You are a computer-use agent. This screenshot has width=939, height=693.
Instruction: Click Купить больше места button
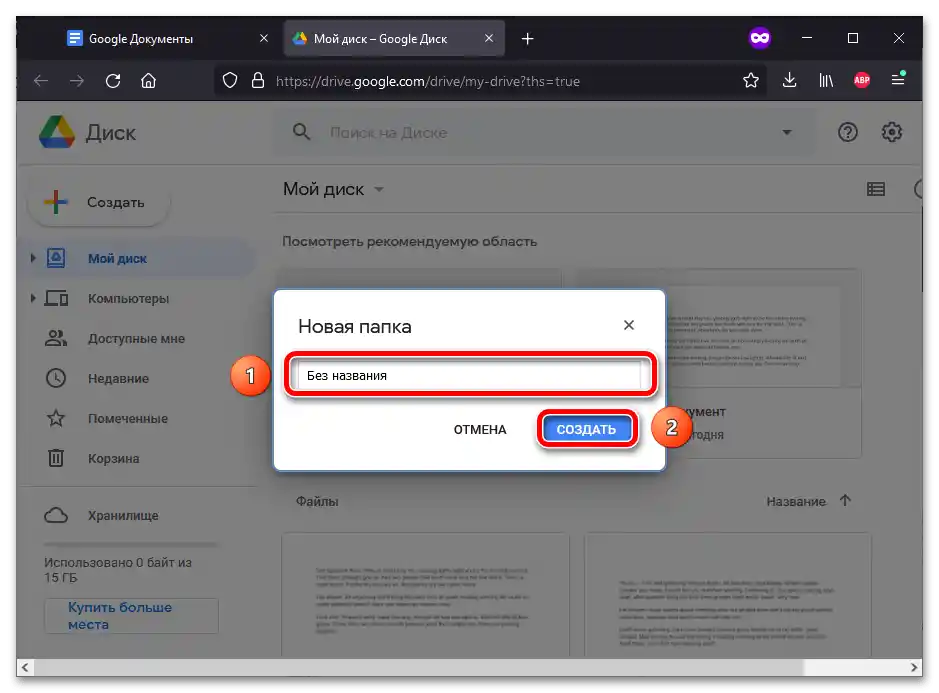pyautogui.click(x=131, y=615)
